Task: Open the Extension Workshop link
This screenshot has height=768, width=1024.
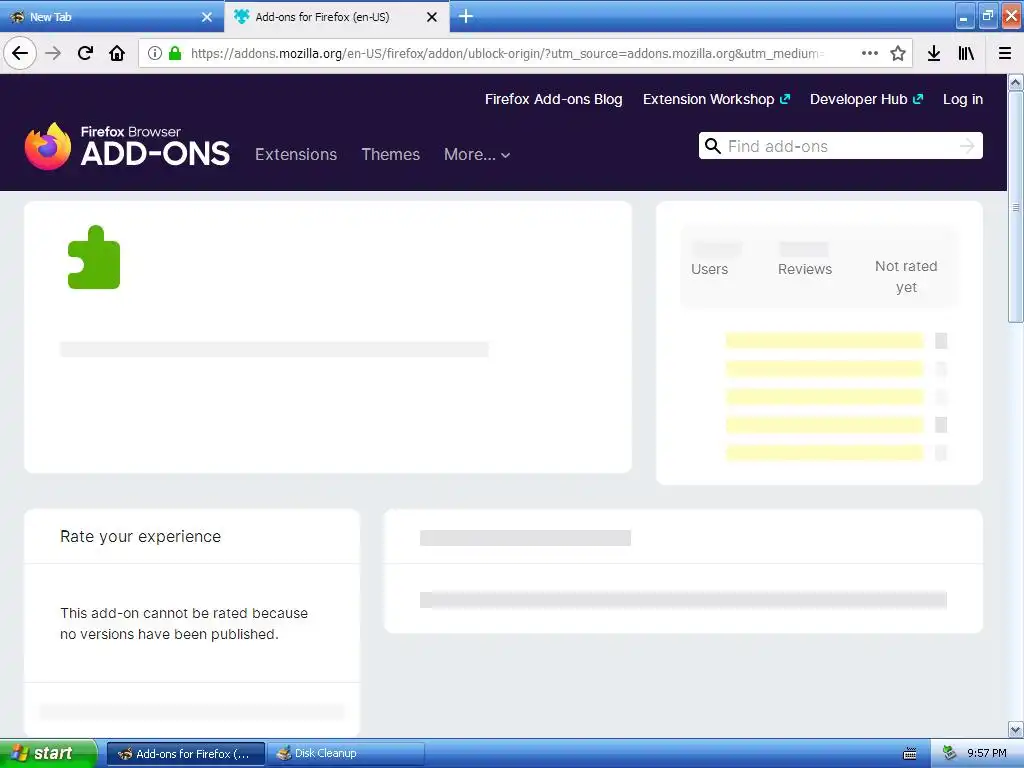Action: 716,99
